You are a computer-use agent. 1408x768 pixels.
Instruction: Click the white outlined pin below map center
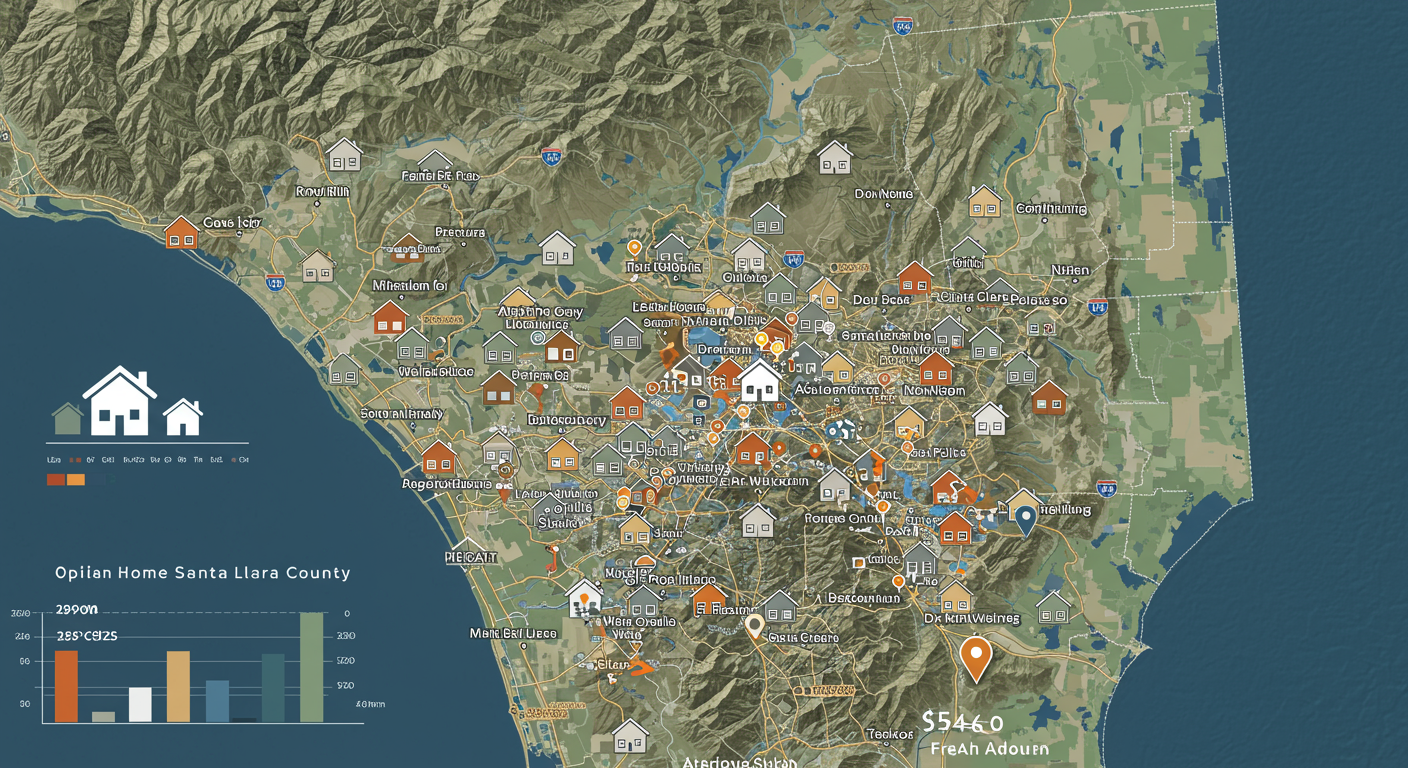point(755,627)
